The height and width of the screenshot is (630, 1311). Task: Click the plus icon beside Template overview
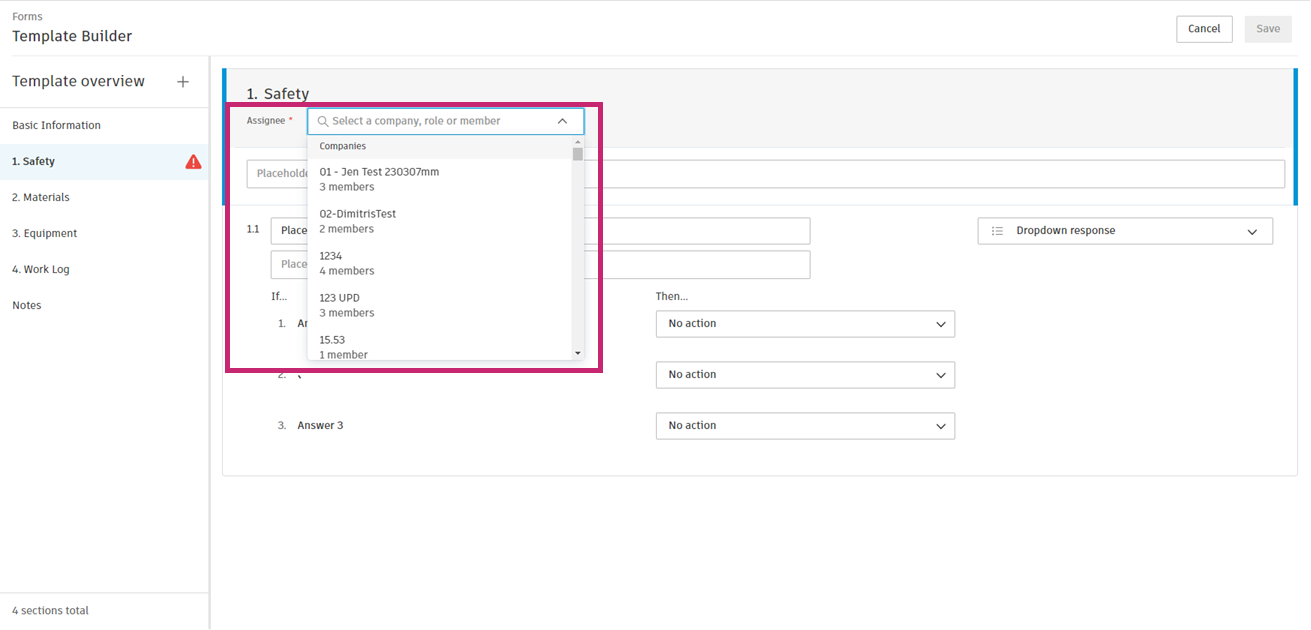(183, 82)
